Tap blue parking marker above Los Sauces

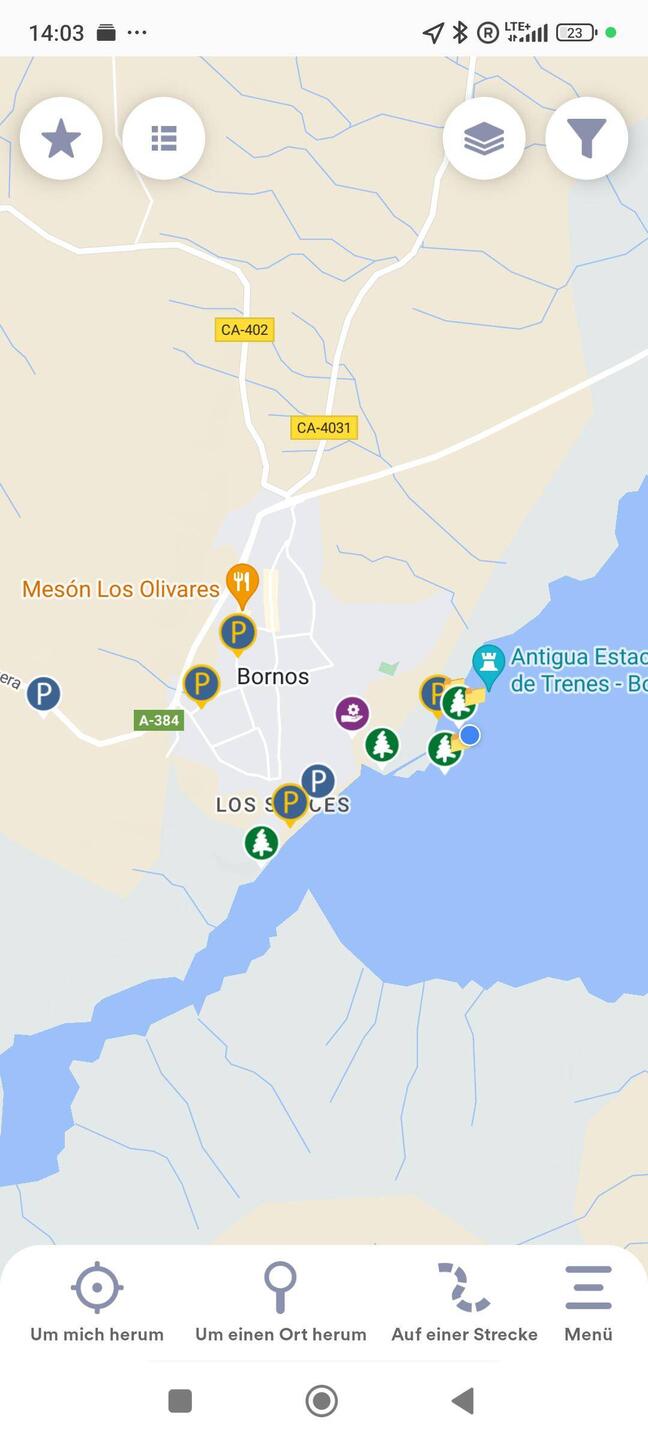click(318, 780)
